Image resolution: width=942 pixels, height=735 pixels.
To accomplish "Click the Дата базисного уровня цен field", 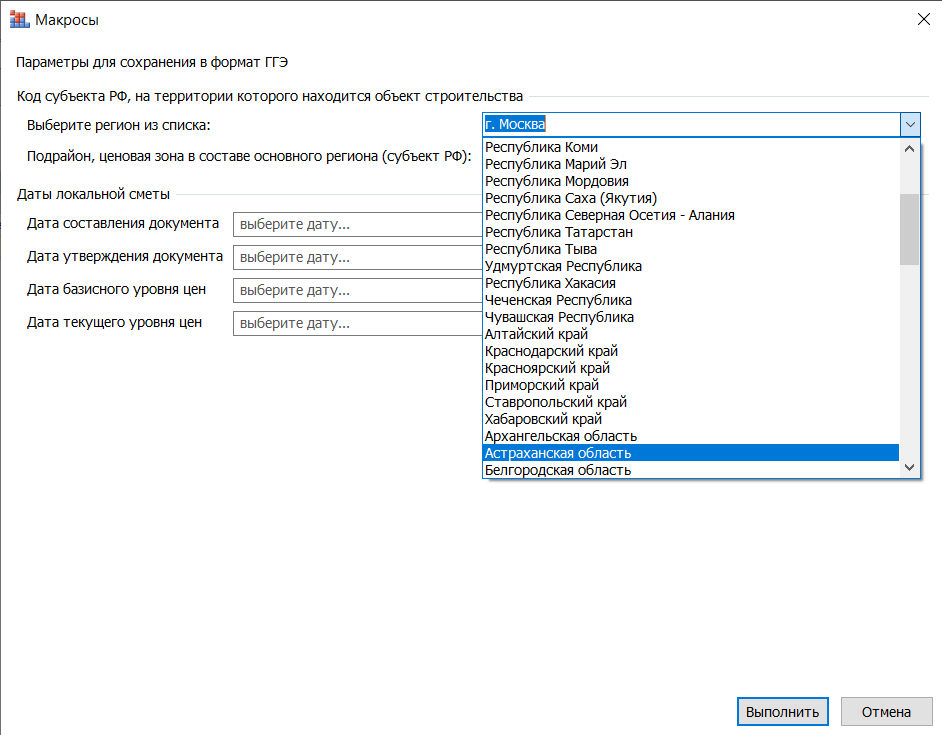I will point(356,291).
